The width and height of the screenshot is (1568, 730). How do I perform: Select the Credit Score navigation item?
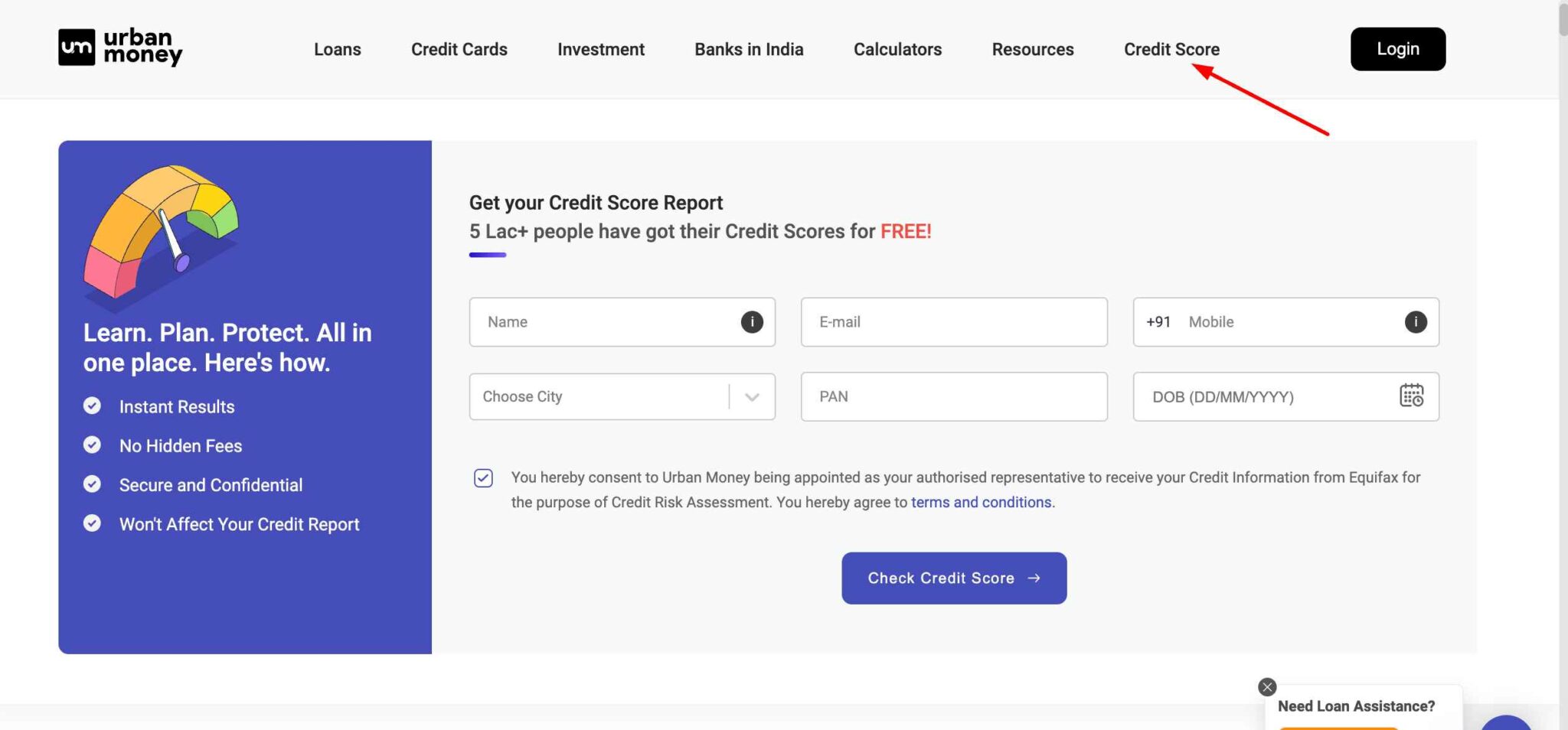tap(1171, 49)
